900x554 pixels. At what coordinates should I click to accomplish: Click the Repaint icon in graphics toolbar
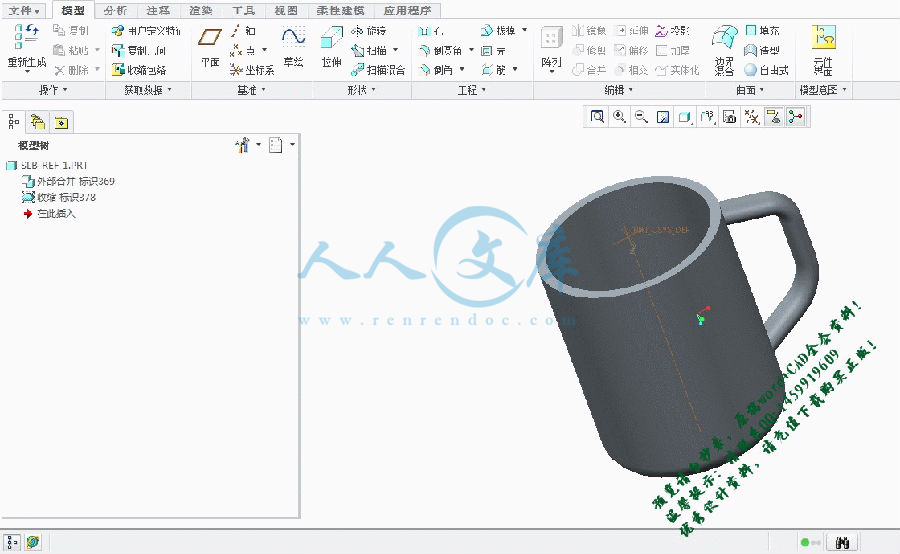click(x=663, y=117)
